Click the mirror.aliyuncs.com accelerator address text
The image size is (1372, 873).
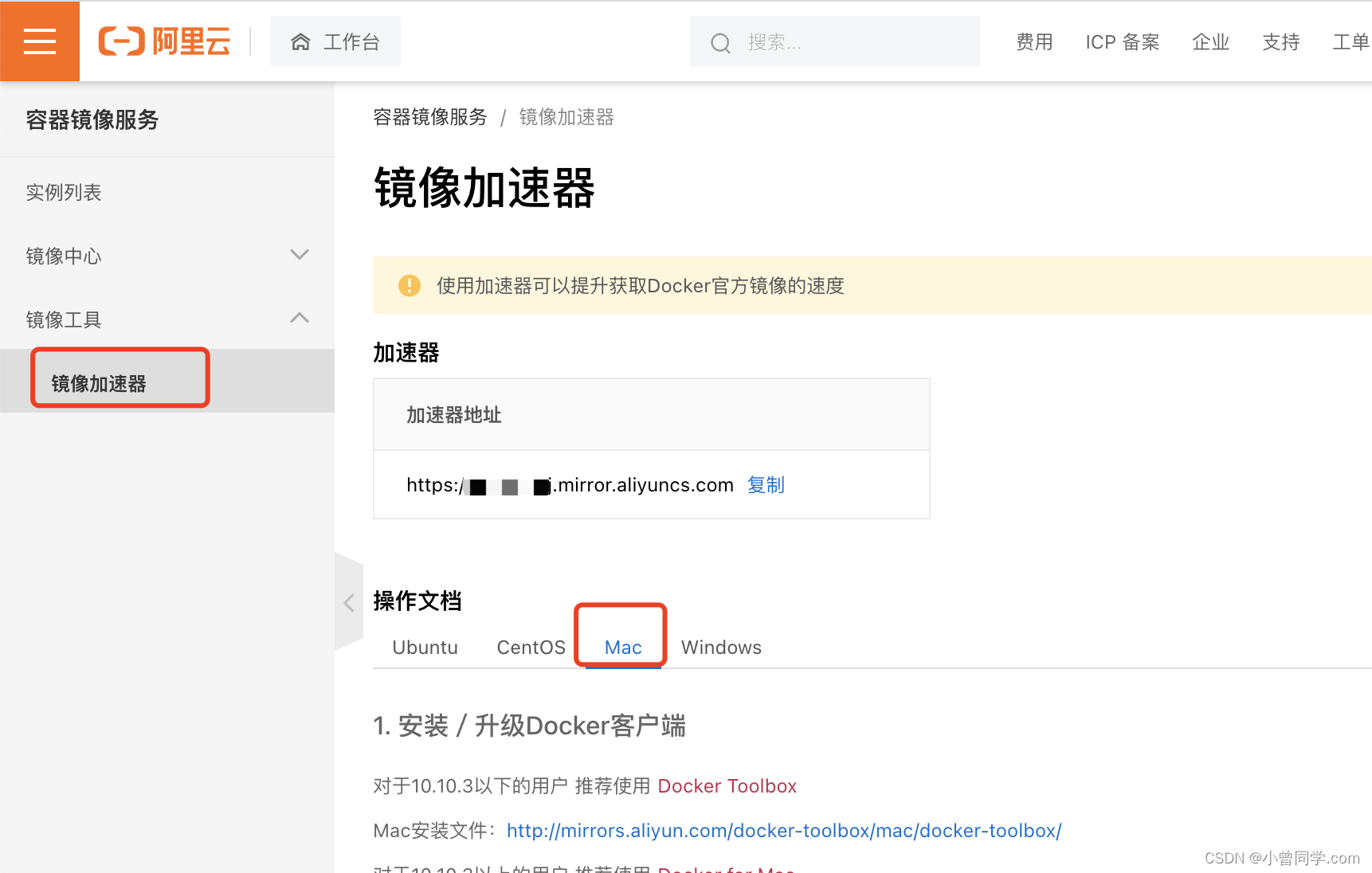570,484
